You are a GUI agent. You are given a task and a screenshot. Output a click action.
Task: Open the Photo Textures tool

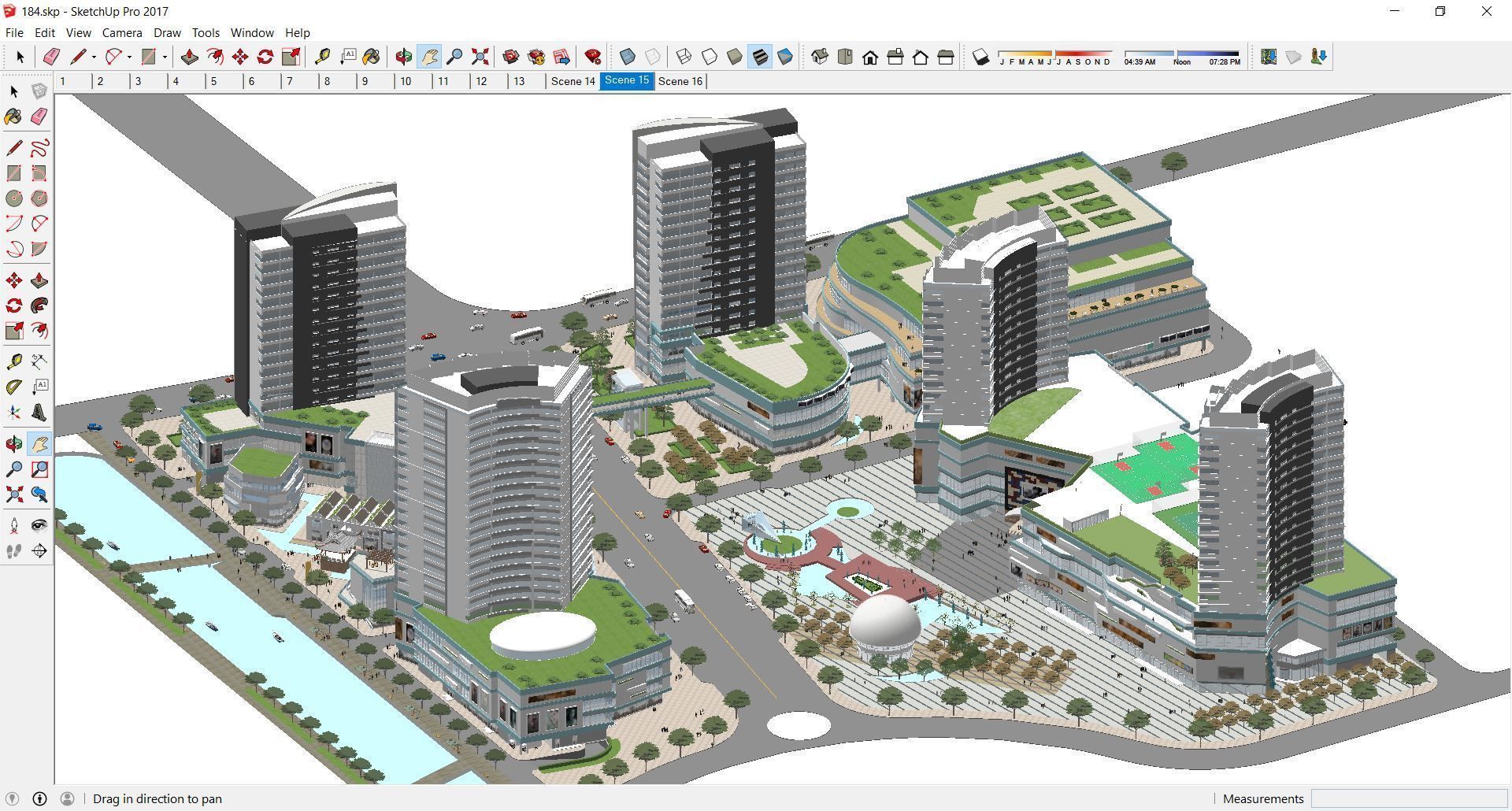click(x=1318, y=57)
